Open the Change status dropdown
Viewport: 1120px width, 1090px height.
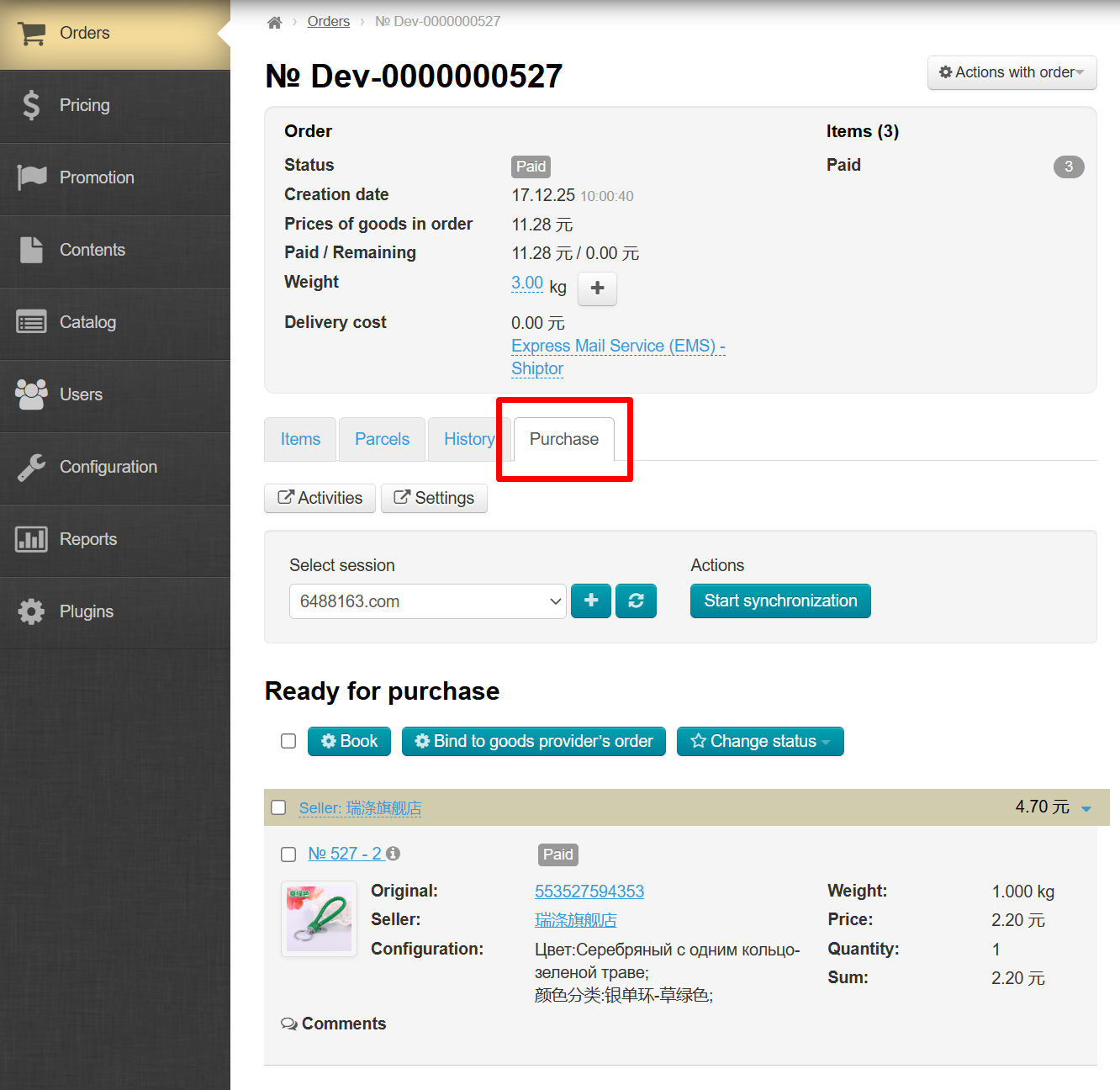click(x=760, y=742)
